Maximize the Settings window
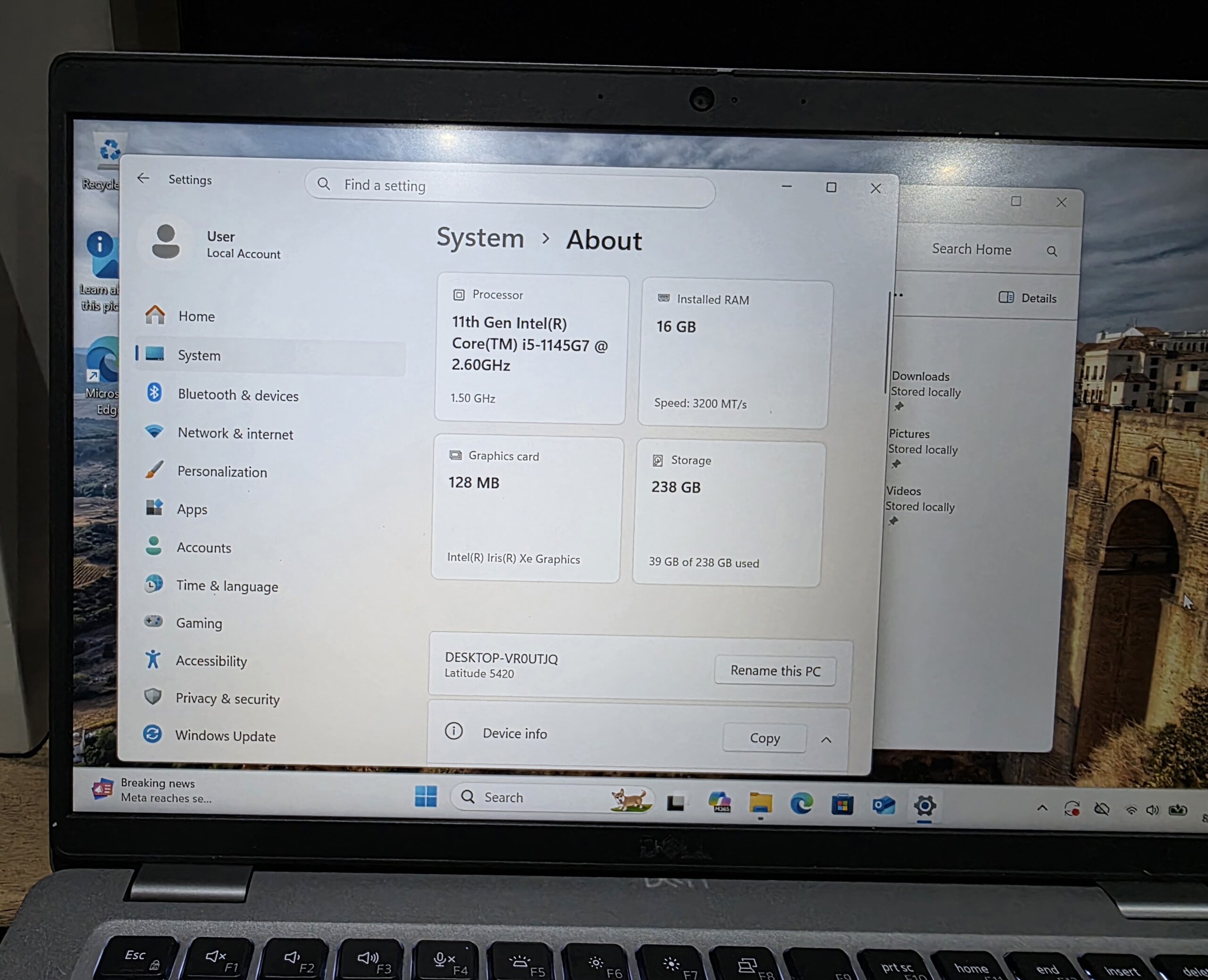This screenshot has width=1208, height=980. 831,187
